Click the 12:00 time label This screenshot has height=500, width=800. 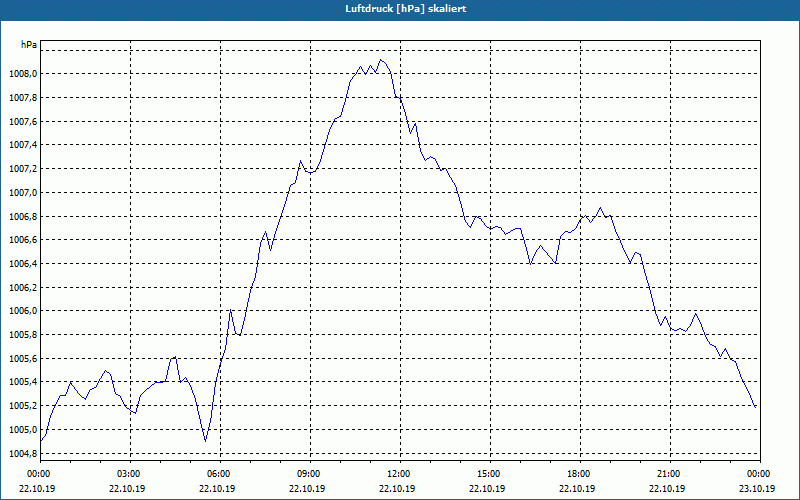click(x=399, y=474)
